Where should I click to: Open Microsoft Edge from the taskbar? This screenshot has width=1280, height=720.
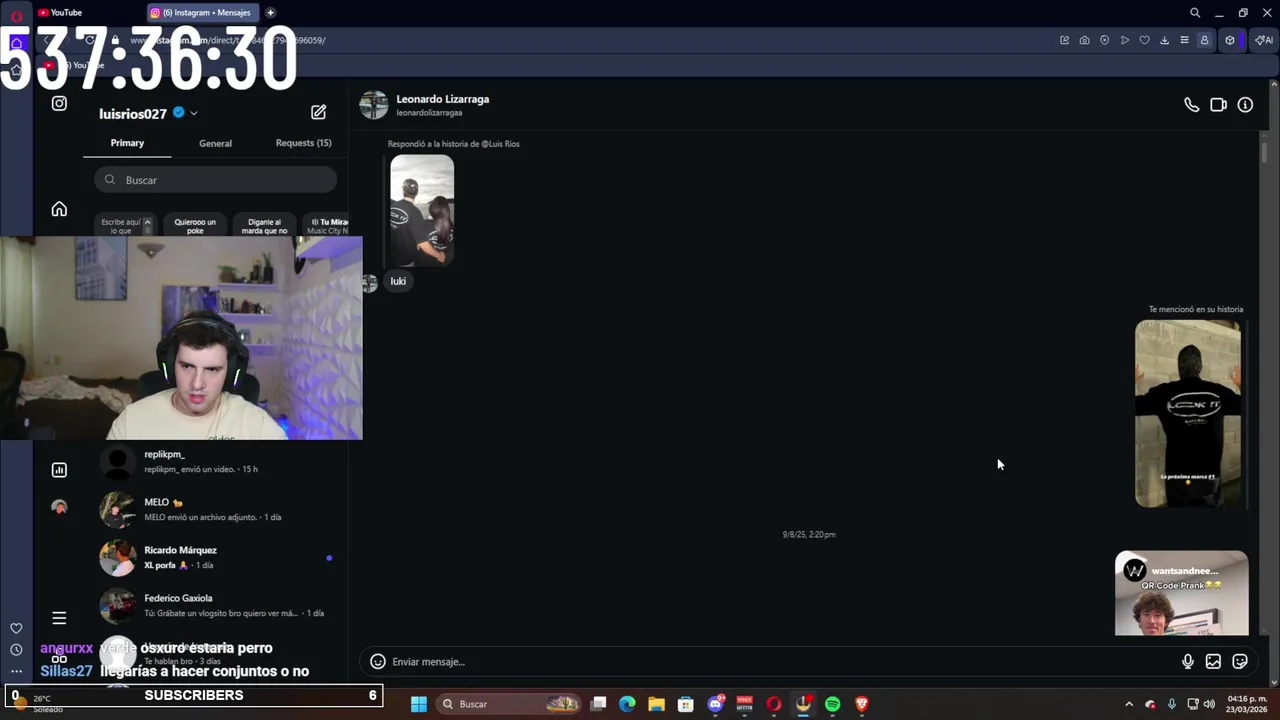coord(627,704)
